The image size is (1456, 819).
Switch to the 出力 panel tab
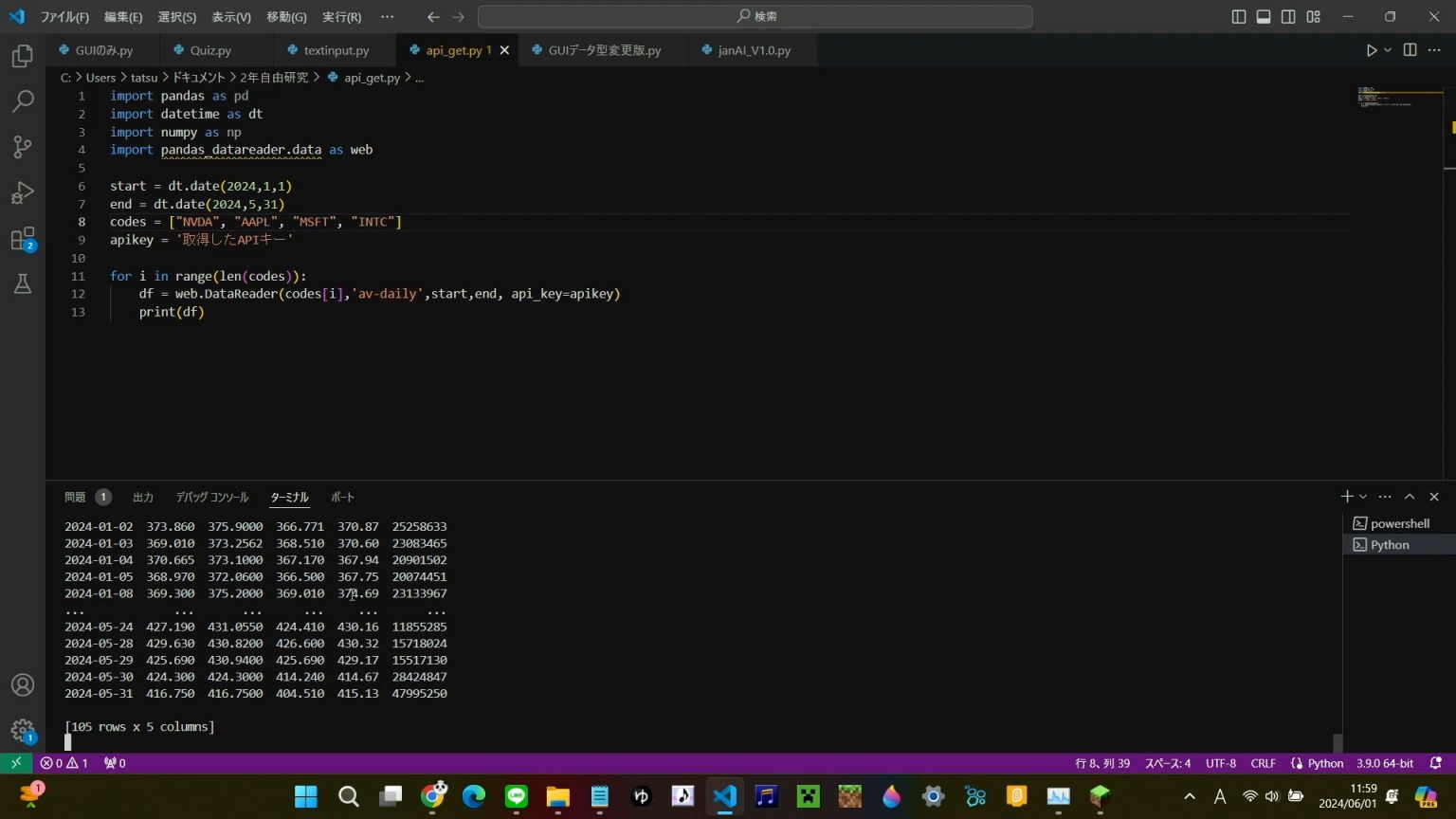pyautogui.click(x=143, y=497)
